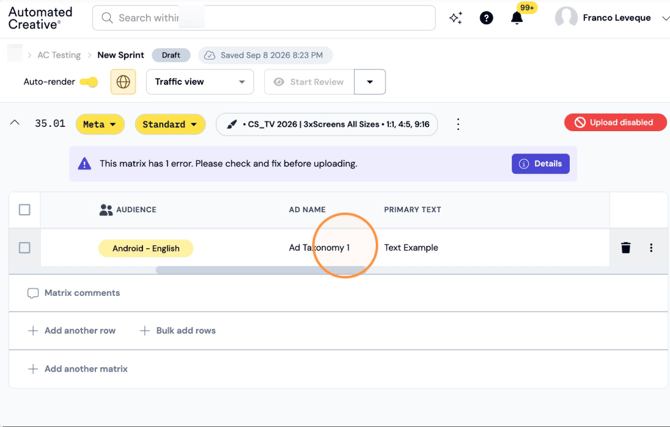Click the Automated Creative logo
Image resolution: width=670 pixels, height=427 pixels.
[40, 18]
